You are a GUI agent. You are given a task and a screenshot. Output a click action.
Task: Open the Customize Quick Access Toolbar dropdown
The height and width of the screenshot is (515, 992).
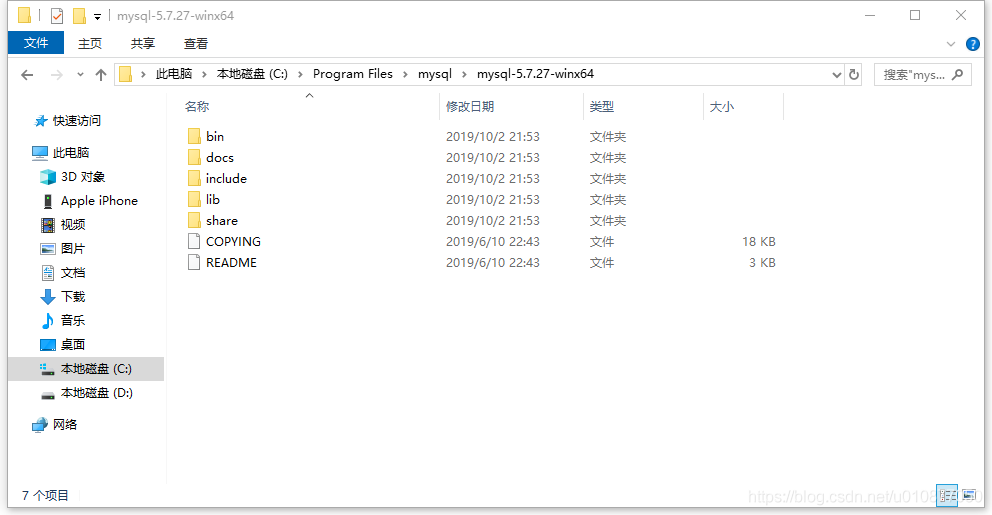tap(97, 16)
